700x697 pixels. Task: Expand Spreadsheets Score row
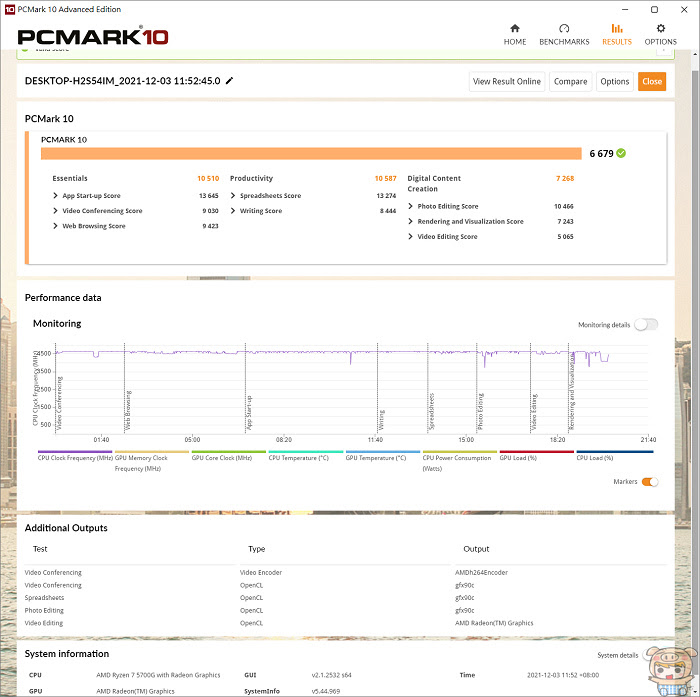point(233,196)
